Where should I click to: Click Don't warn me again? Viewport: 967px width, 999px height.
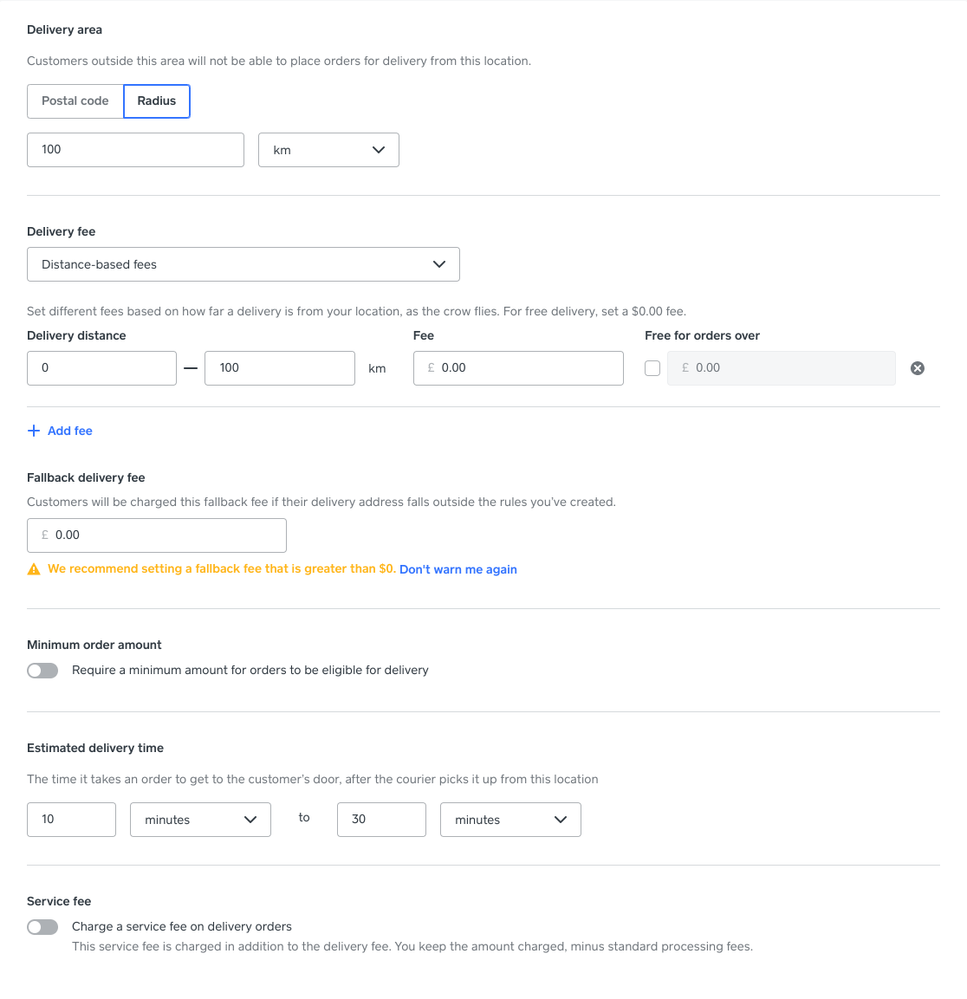[458, 570]
